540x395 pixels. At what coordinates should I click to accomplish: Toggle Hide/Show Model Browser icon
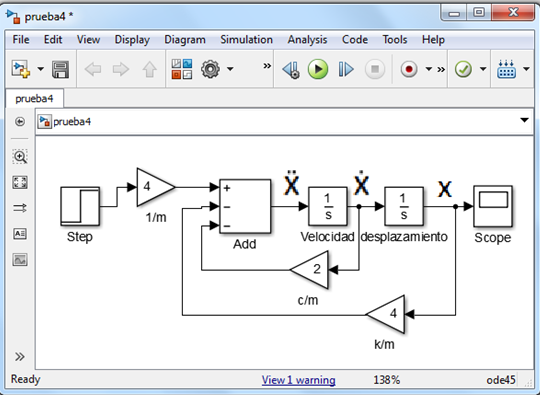tap(20, 122)
